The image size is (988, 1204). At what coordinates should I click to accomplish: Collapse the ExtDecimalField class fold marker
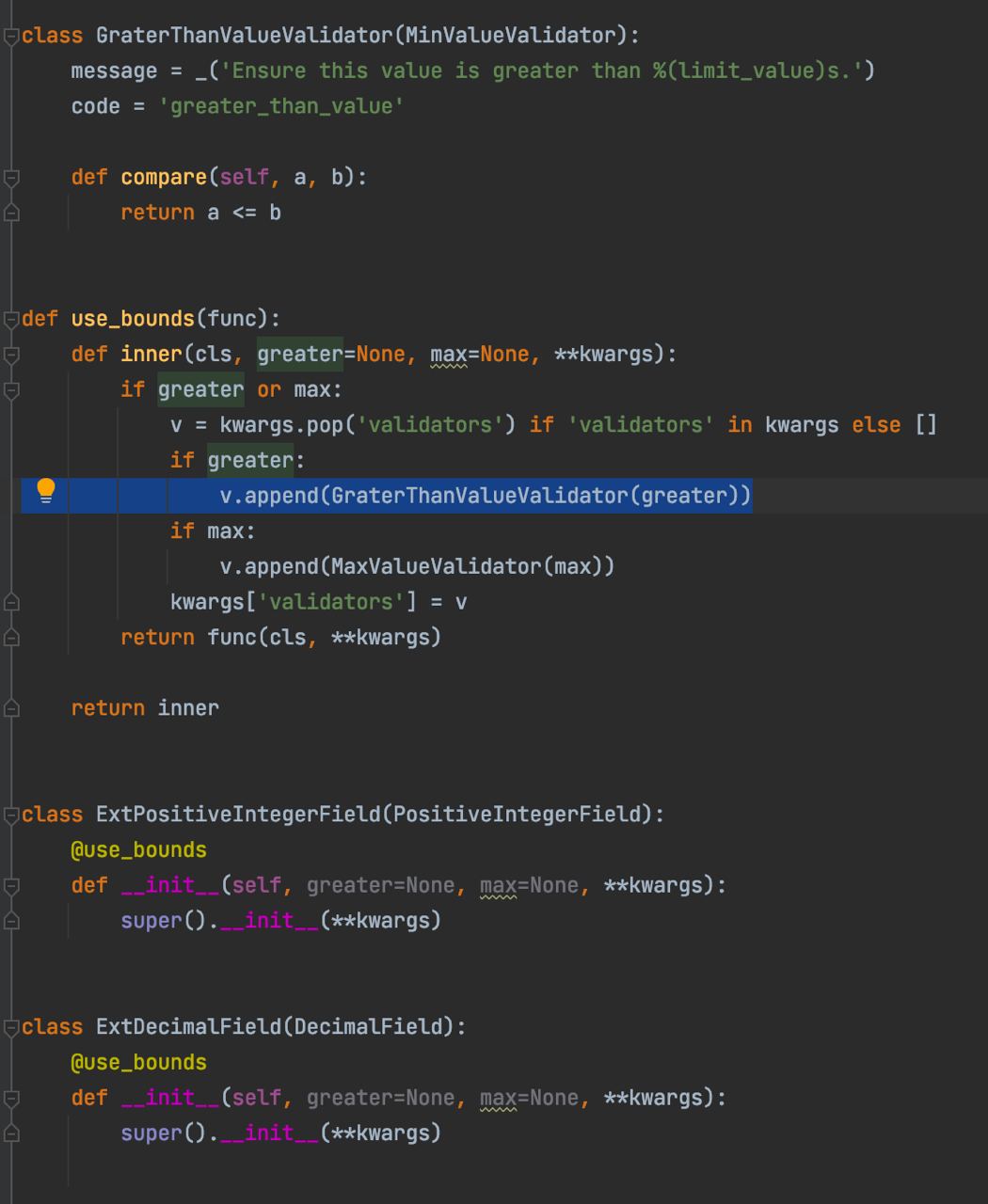tap(11, 1027)
